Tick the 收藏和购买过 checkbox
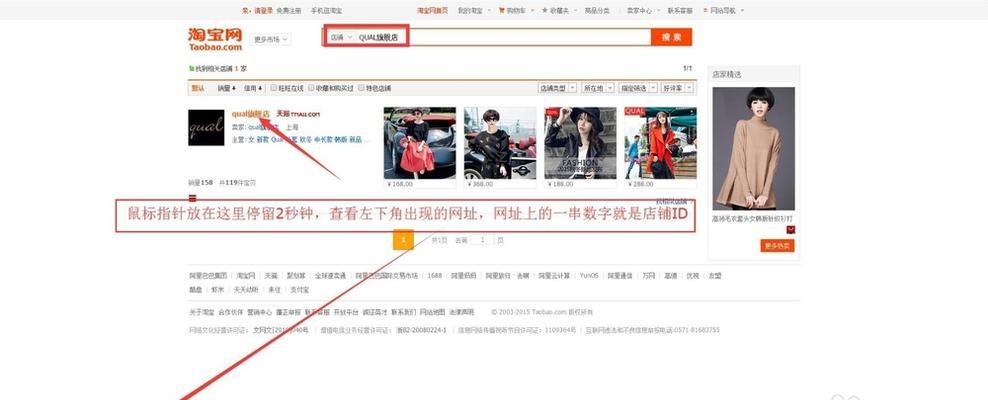Viewport: 988px width, 400px height. coord(311,88)
